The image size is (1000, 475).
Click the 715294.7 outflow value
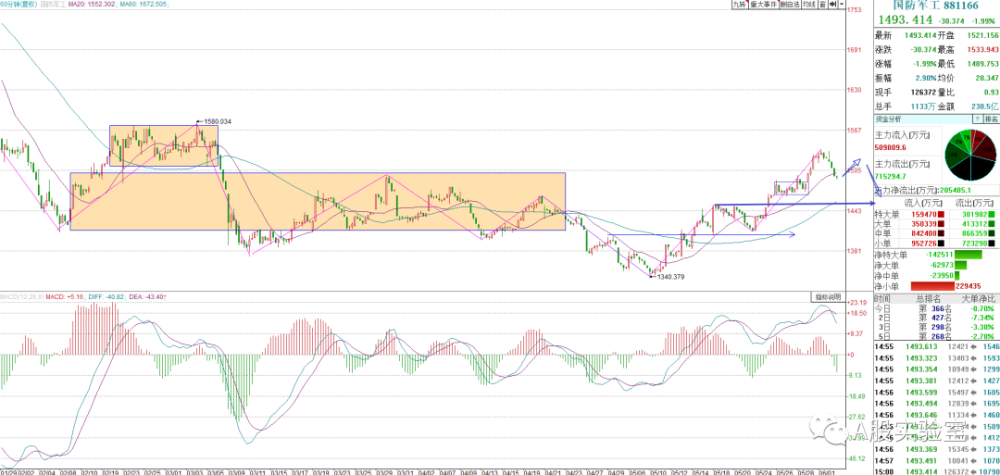pos(892,175)
